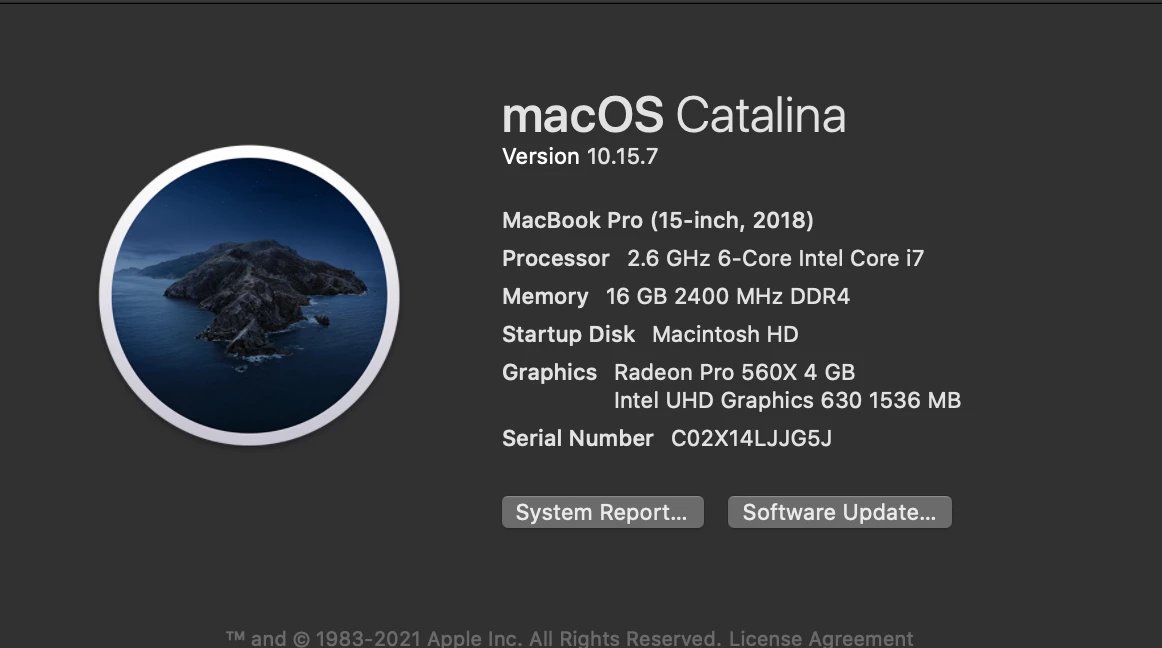Select the Radeon Pro 560X 4 GB entry

click(734, 372)
